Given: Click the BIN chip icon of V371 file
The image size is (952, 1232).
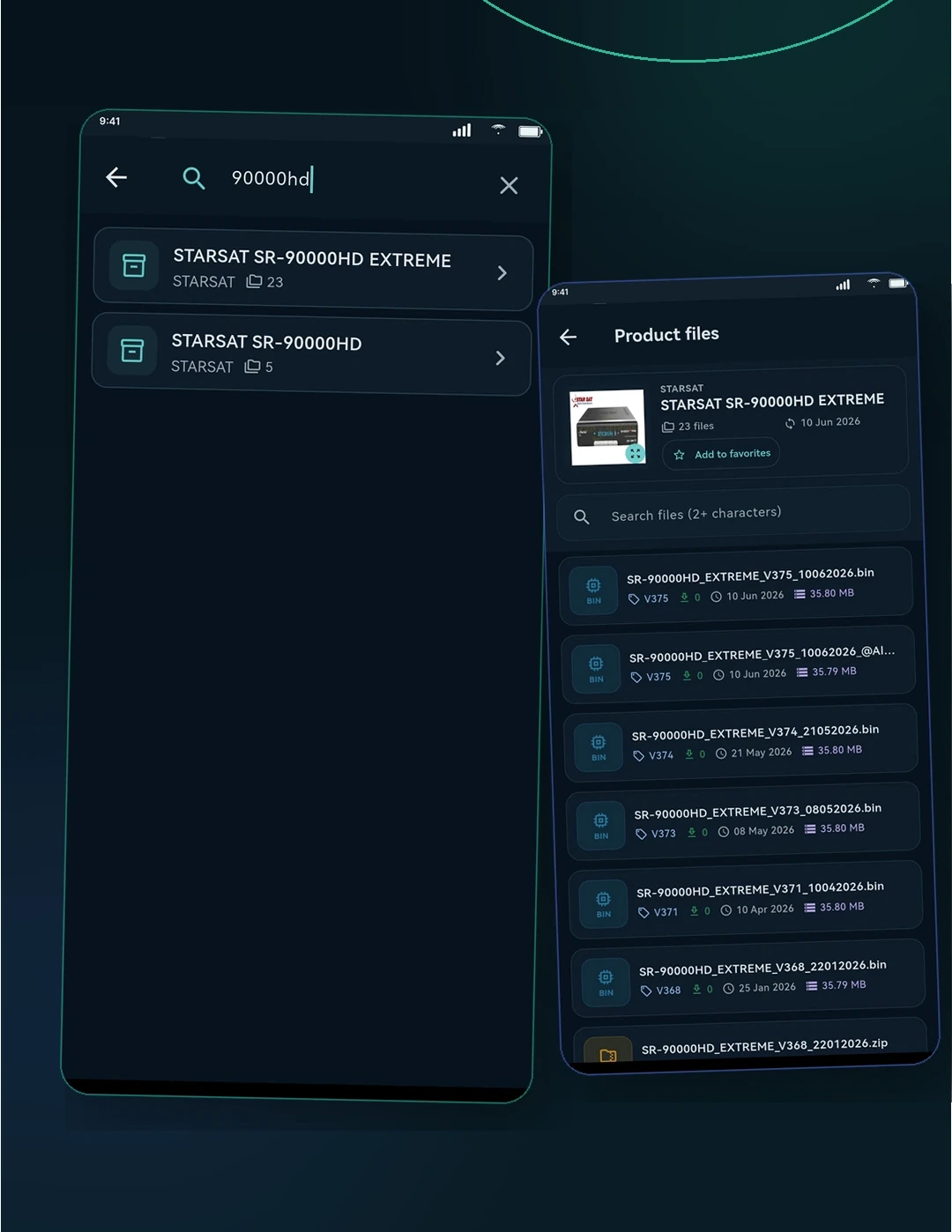Looking at the screenshot, I should click(x=603, y=904).
